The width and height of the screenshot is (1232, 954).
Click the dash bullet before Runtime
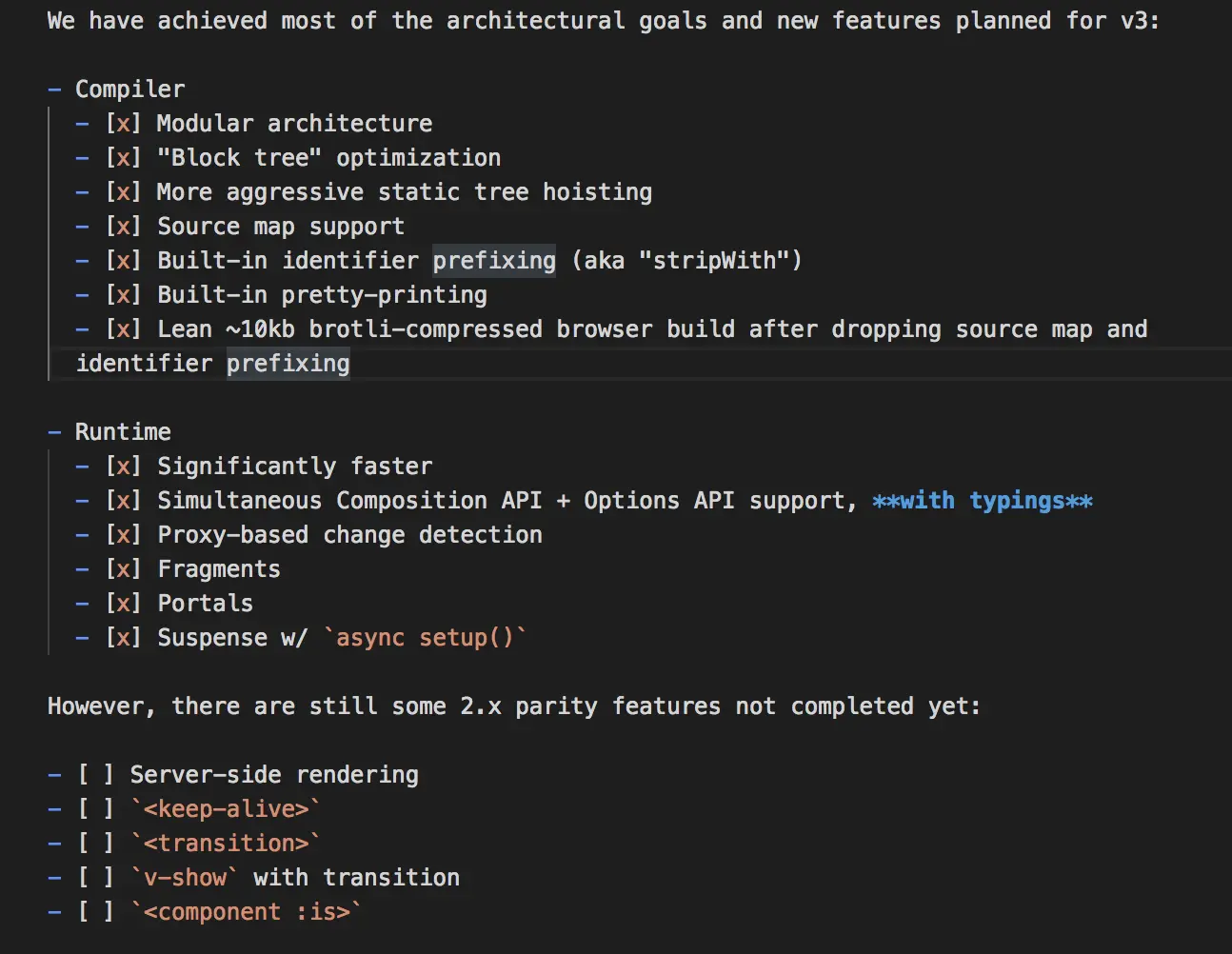pos(54,432)
